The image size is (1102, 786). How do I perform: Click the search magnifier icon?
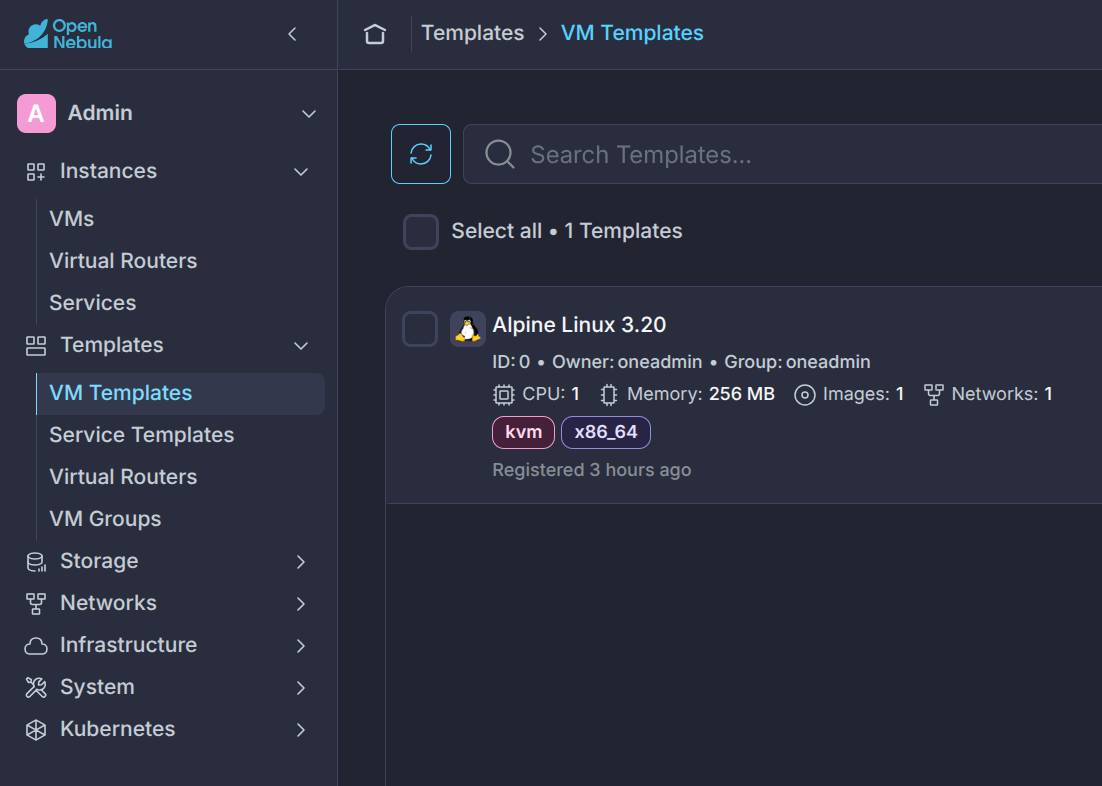(500, 154)
